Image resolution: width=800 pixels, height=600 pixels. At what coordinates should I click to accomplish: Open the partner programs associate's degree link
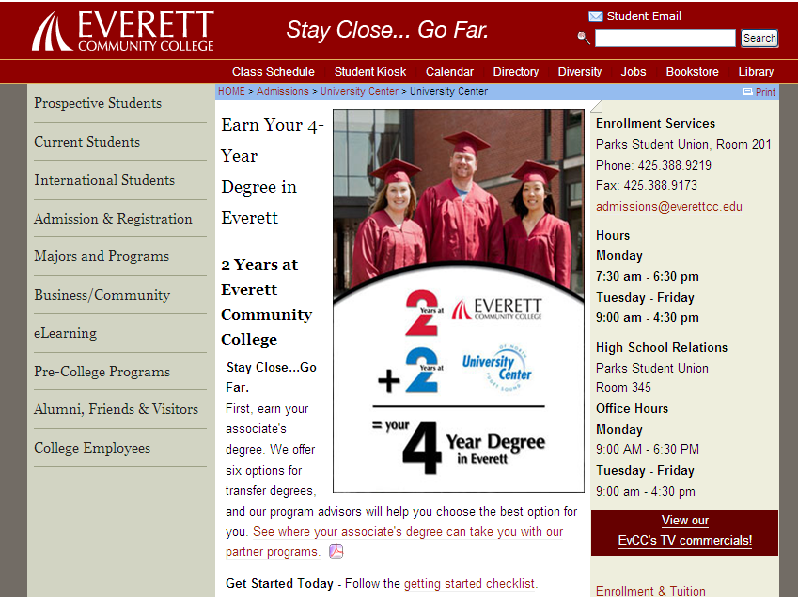pyautogui.click(x=394, y=541)
